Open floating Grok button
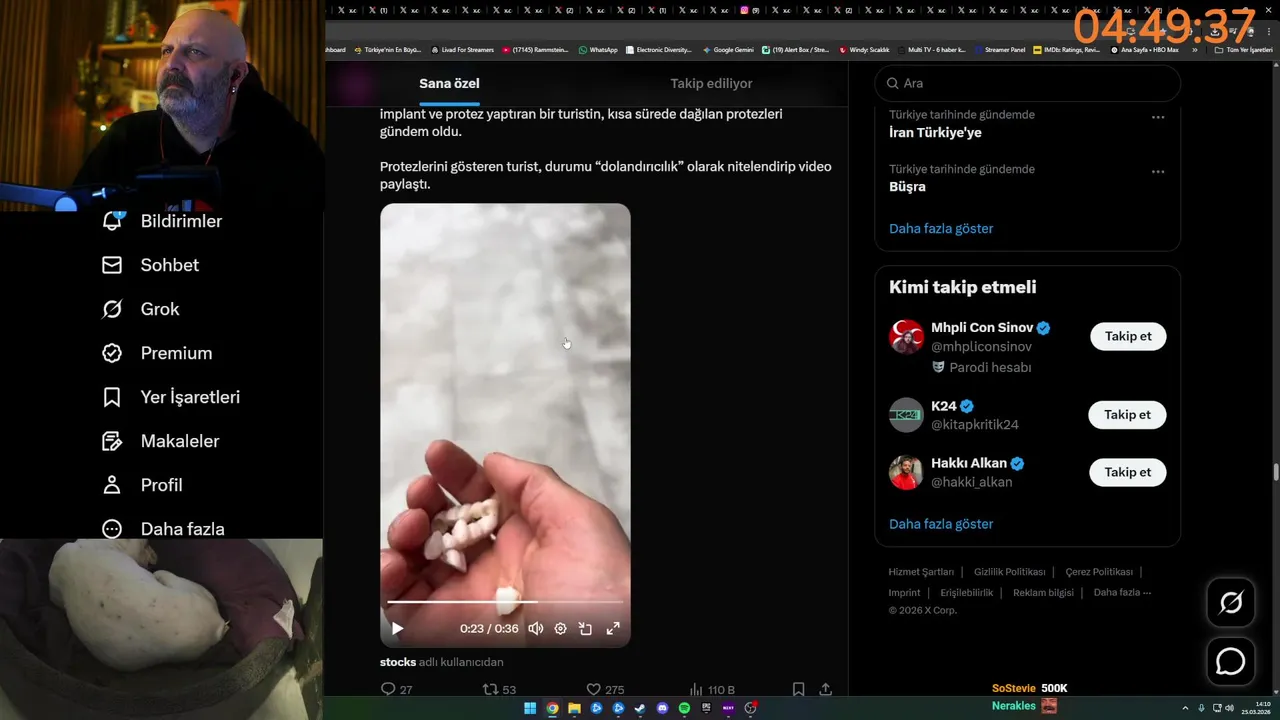Viewport: 1280px width, 720px height. (x=1230, y=602)
